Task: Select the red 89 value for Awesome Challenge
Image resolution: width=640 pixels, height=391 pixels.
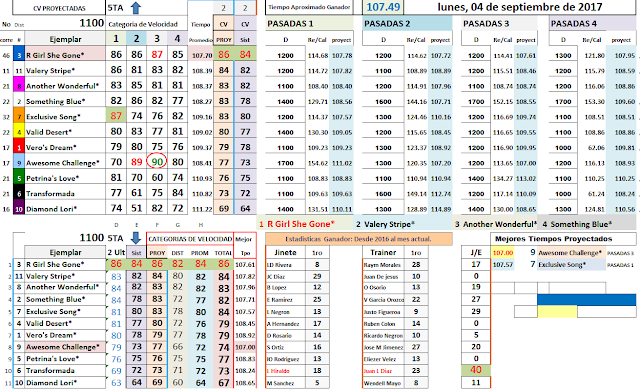Action: pos(137,162)
